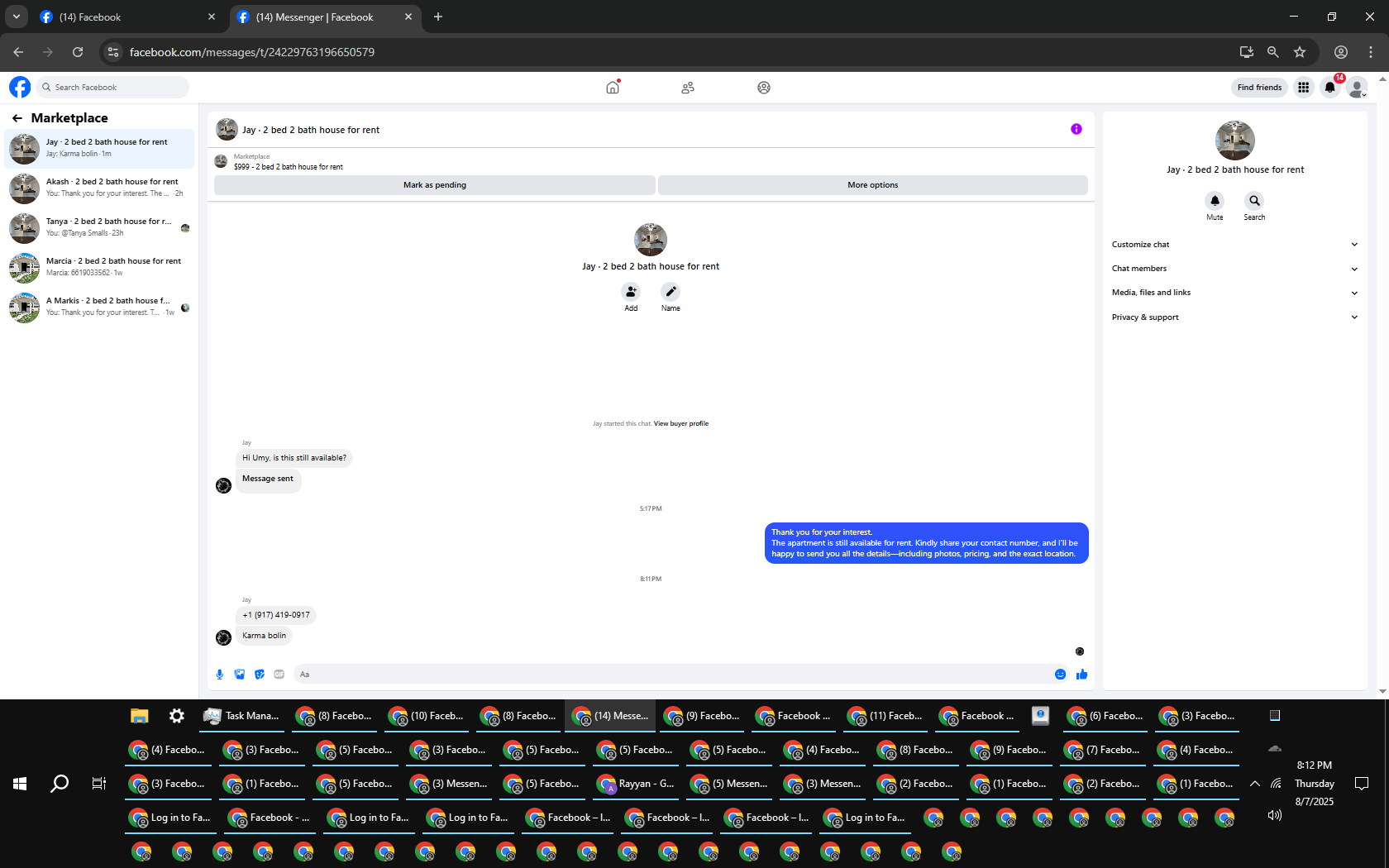
Task: Show hidden system tray icons
Action: (x=1255, y=784)
